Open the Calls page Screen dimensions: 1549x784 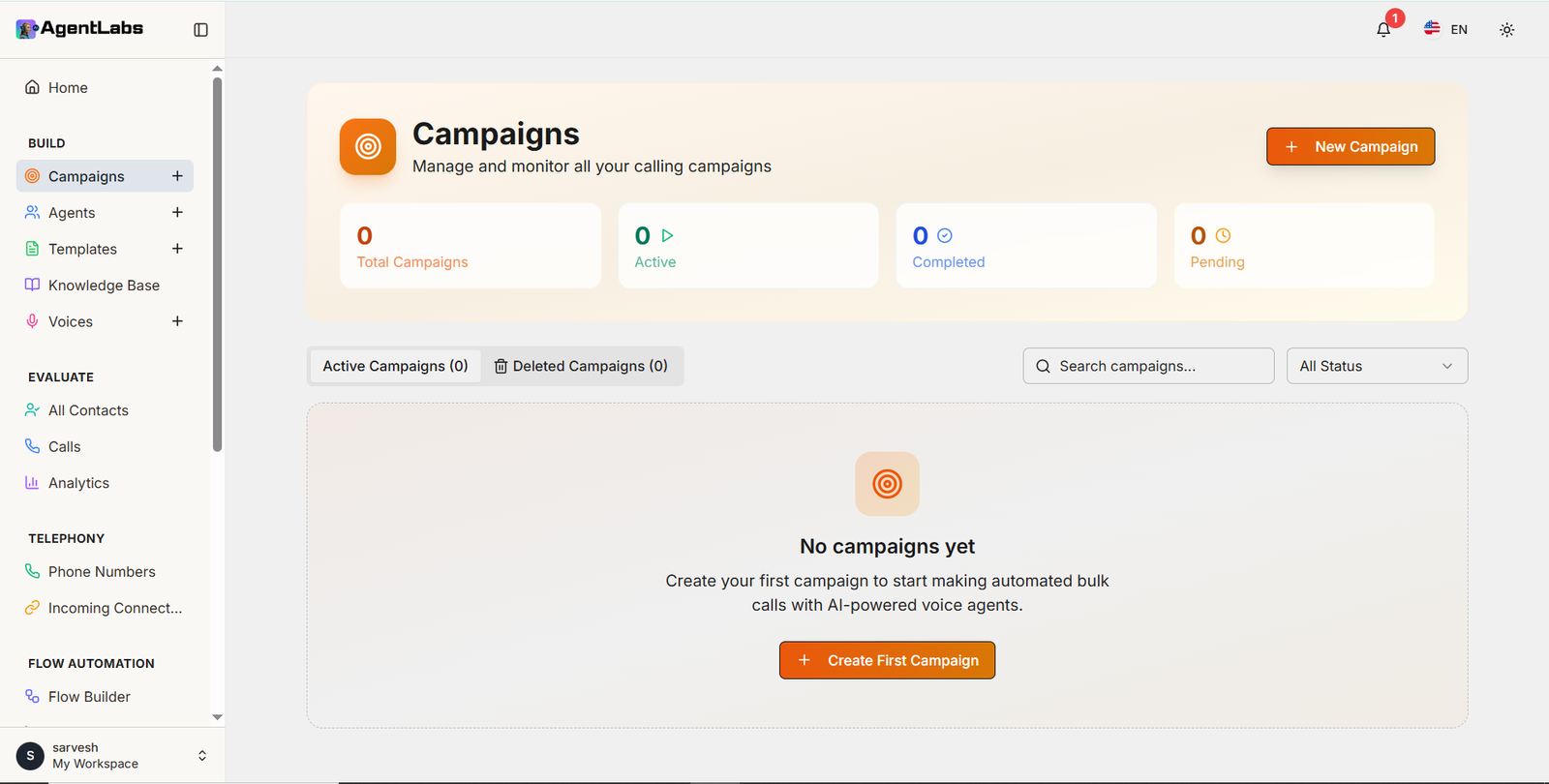click(x=105, y=446)
